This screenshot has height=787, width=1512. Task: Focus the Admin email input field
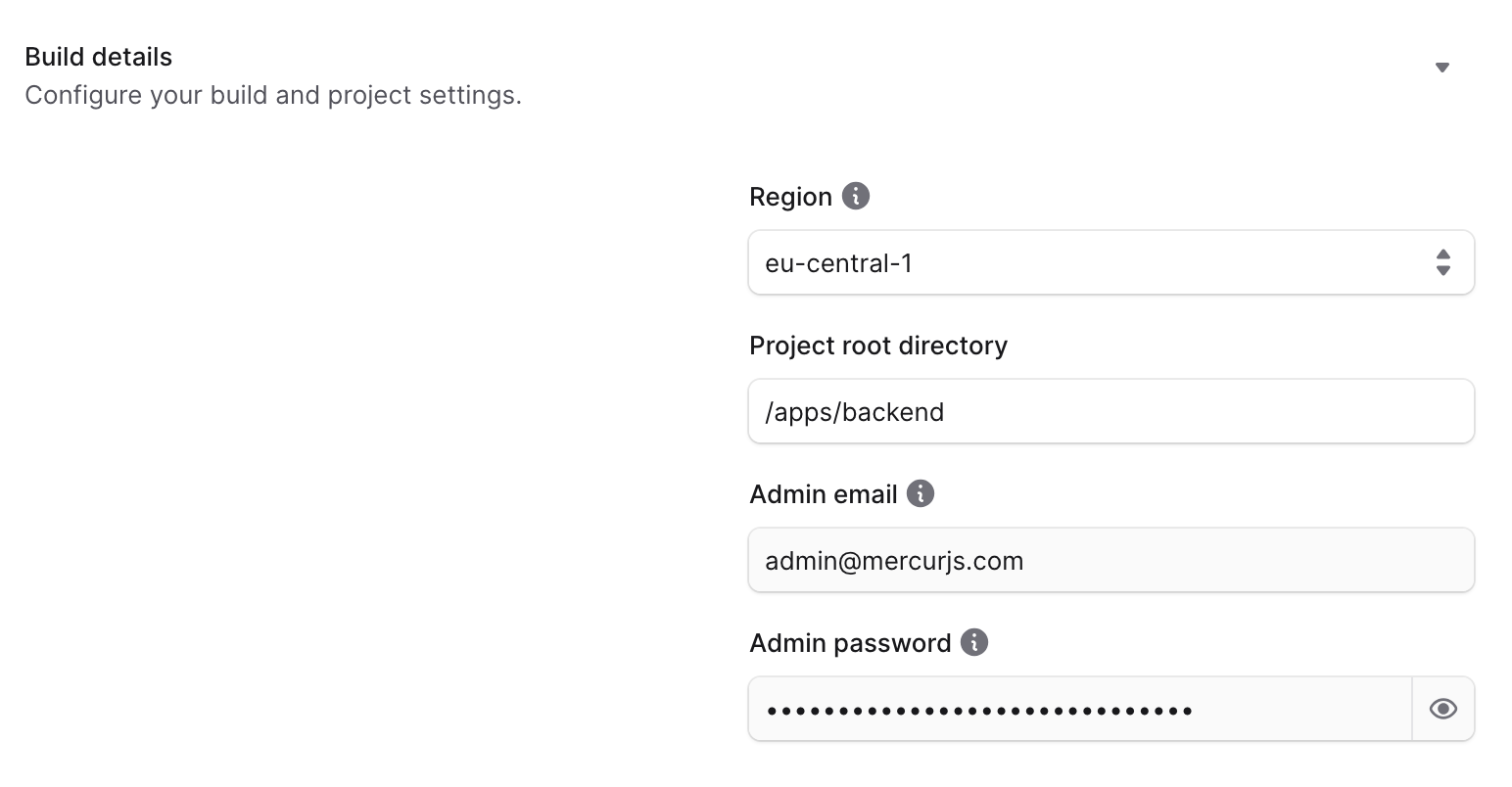tap(1110, 560)
